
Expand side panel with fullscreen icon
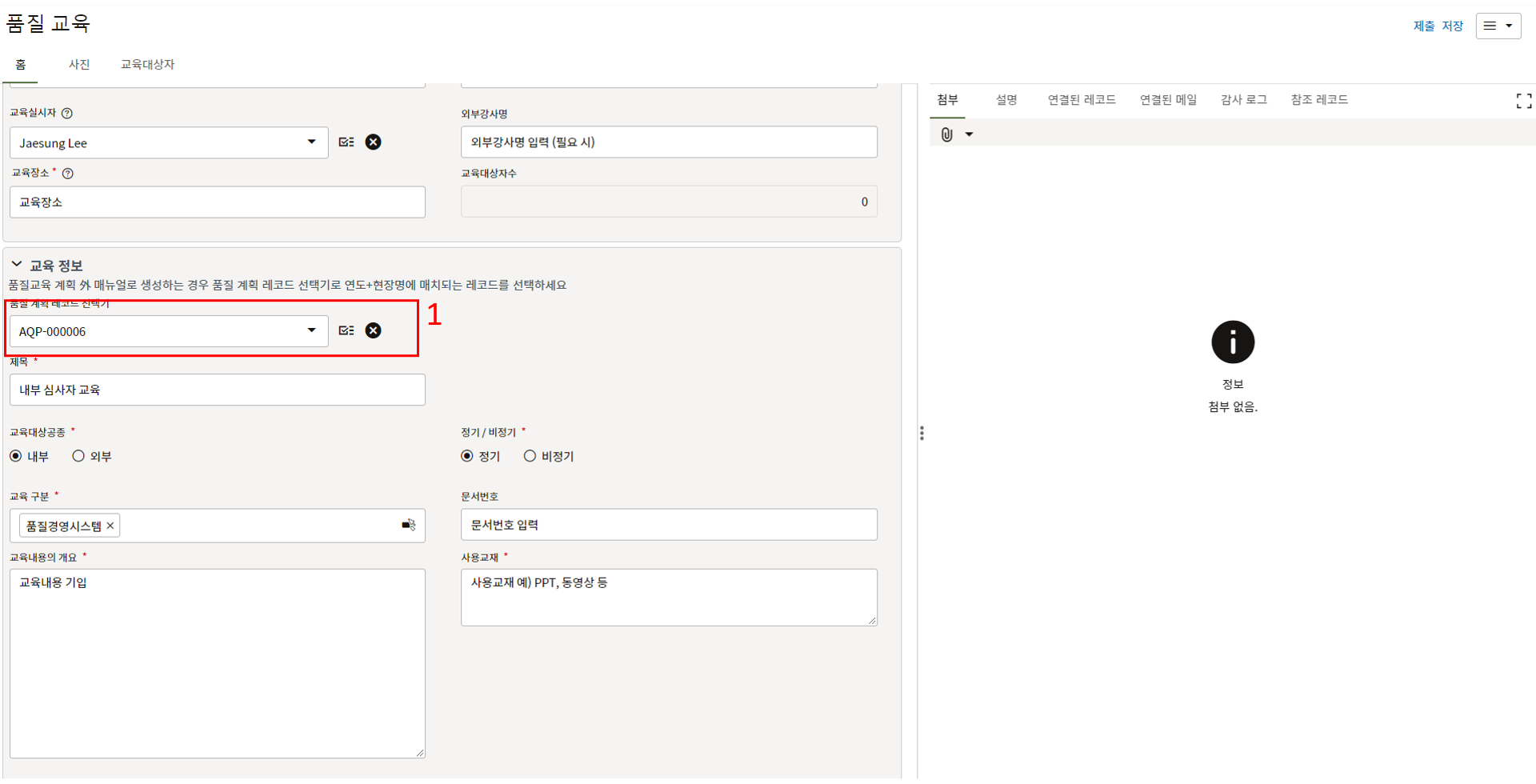click(1523, 101)
